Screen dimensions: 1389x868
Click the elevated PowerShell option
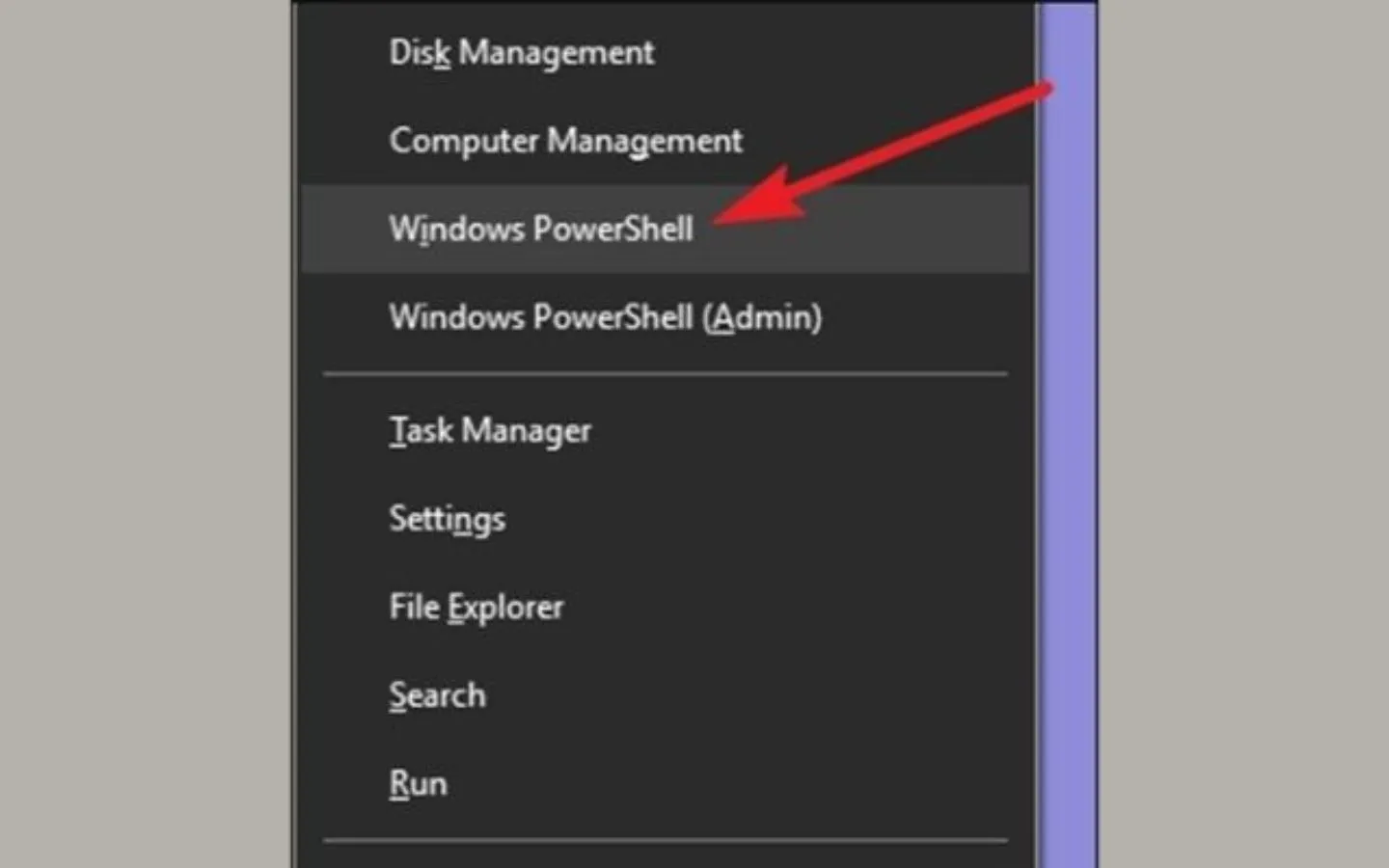[x=605, y=316]
